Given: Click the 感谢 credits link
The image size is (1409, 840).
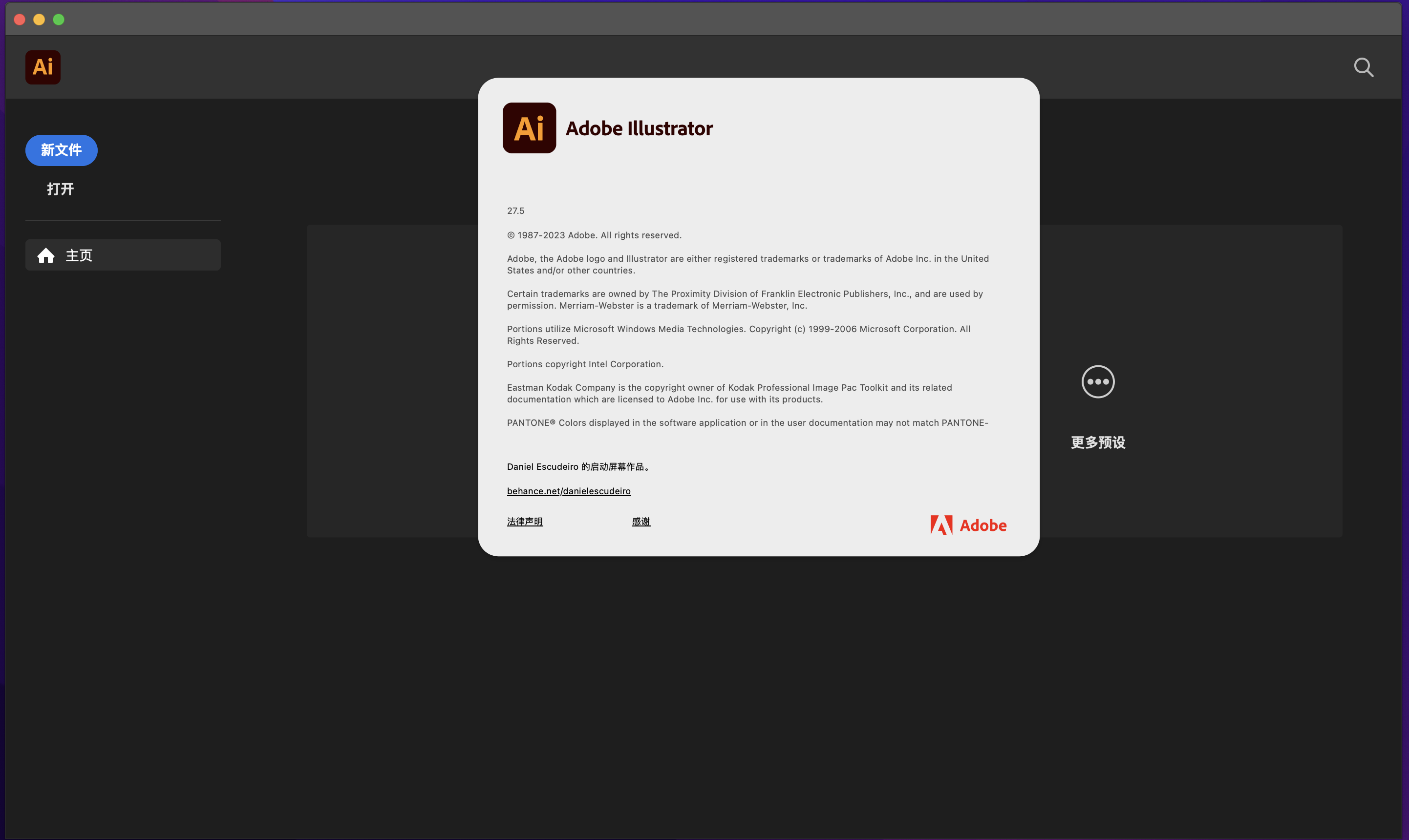Looking at the screenshot, I should (x=641, y=521).
